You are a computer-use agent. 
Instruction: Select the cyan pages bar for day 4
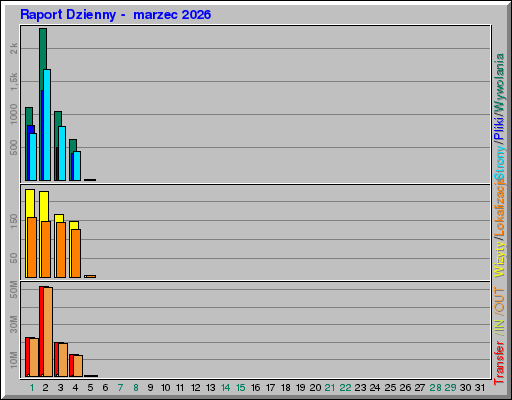[77, 166]
